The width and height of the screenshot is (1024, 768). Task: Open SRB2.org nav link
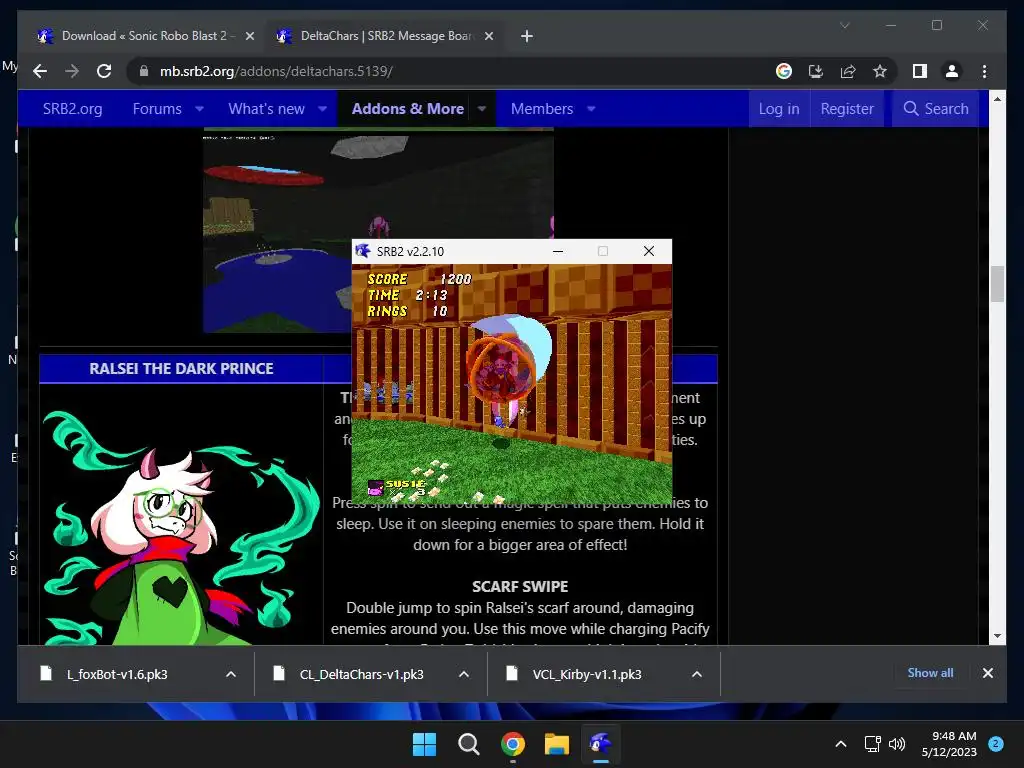point(72,108)
